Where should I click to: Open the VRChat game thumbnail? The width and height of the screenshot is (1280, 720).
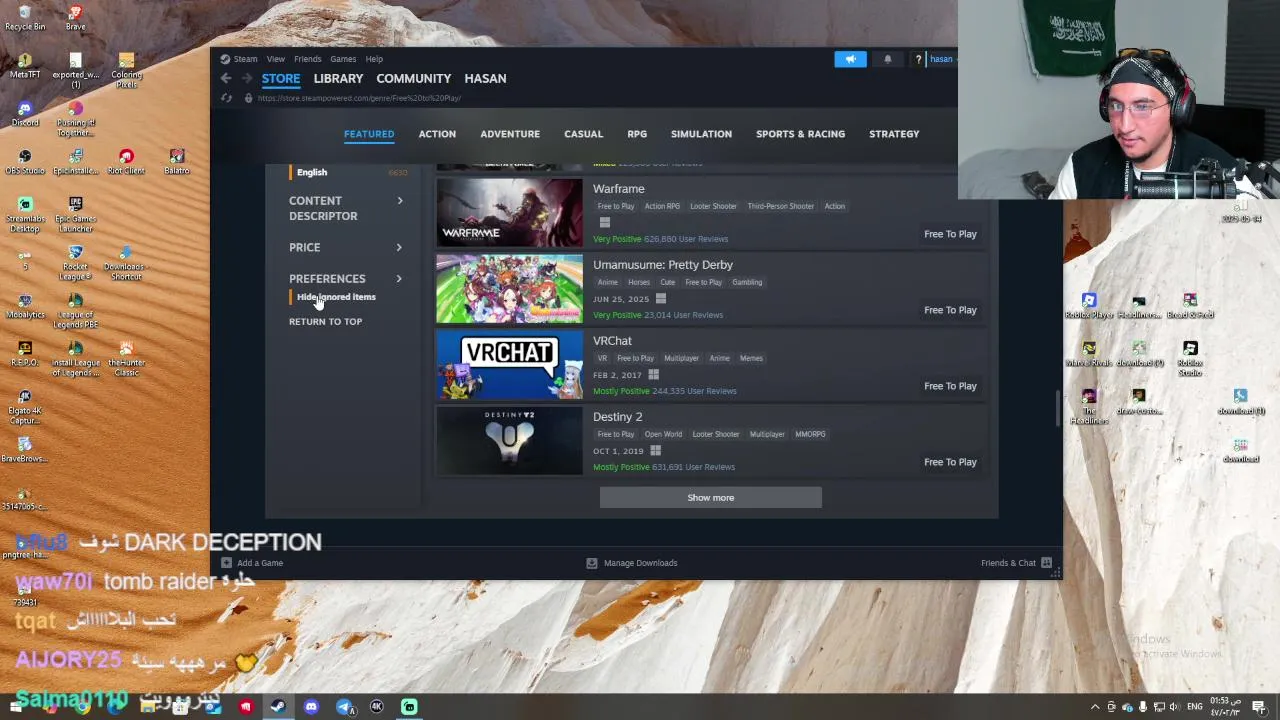point(509,365)
